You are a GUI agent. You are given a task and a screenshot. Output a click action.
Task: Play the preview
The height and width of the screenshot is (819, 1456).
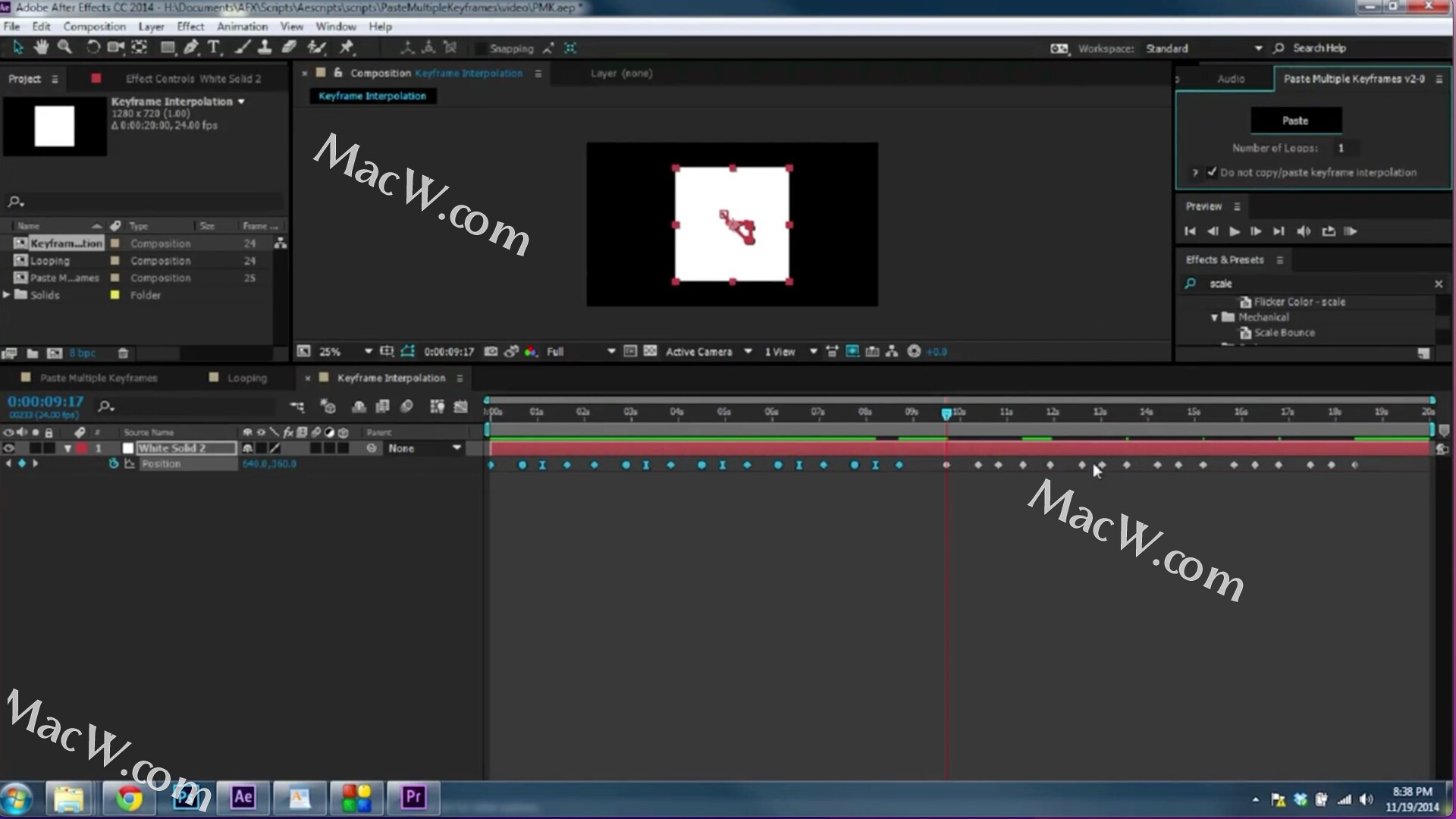point(1235,231)
